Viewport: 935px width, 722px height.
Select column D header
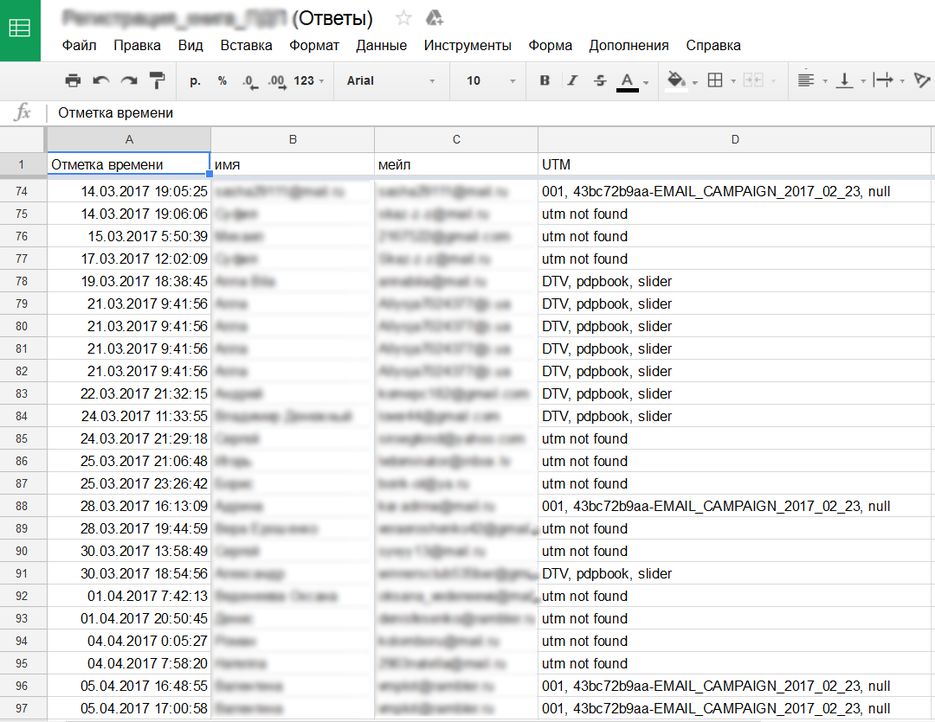[735, 140]
